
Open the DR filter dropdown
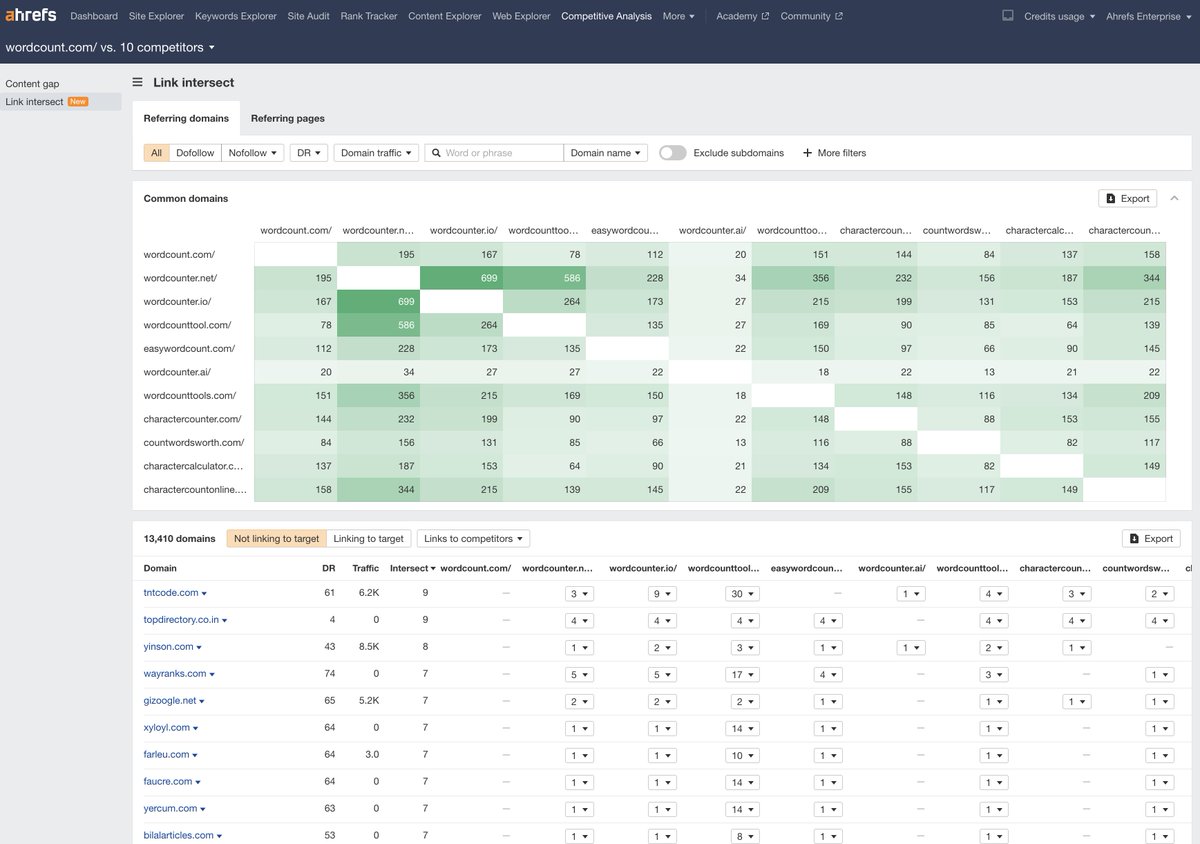[309, 153]
